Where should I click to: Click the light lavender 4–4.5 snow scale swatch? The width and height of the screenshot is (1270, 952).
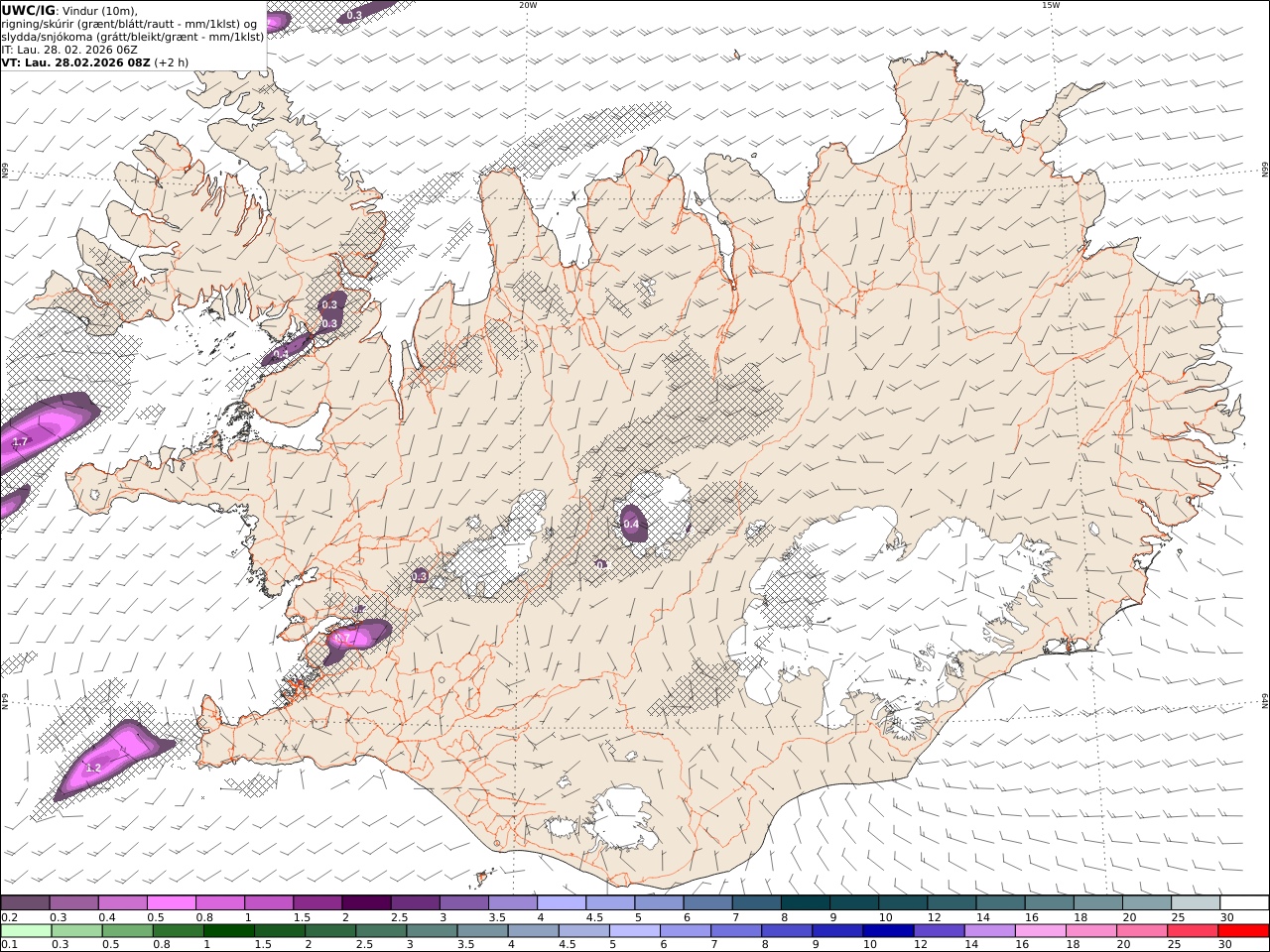point(562,903)
